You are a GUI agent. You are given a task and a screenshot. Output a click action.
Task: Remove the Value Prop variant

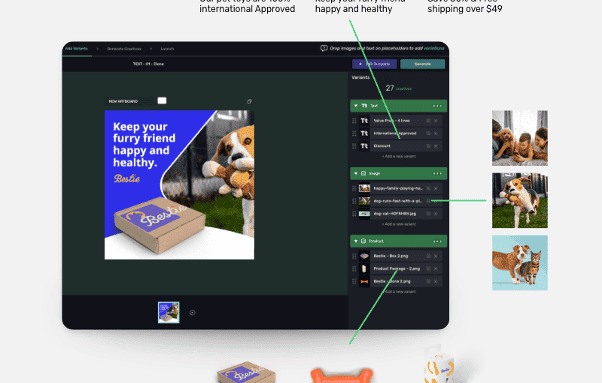[x=436, y=121]
